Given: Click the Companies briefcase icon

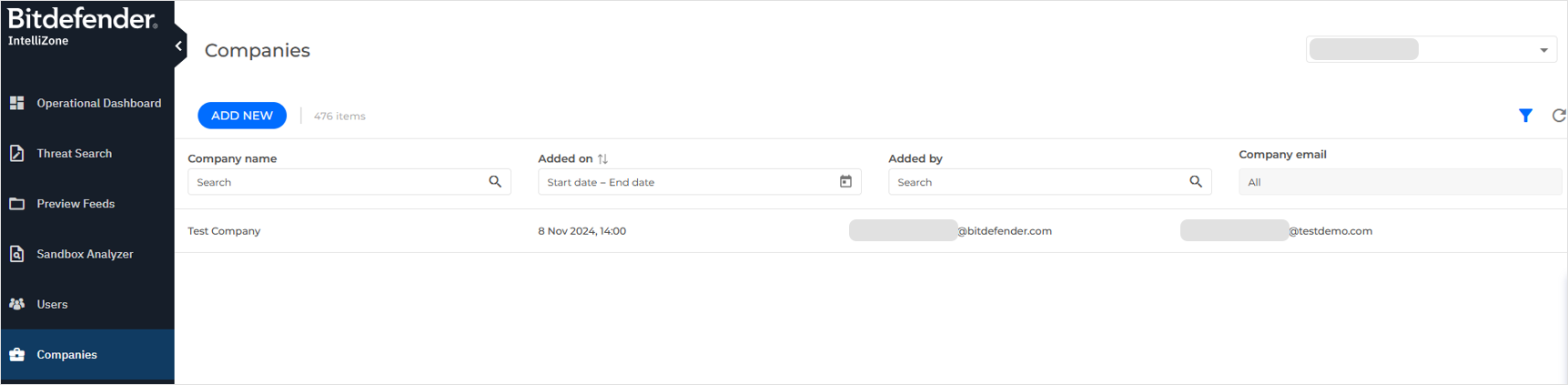Looking at the screenshot, I should (17, 355).
